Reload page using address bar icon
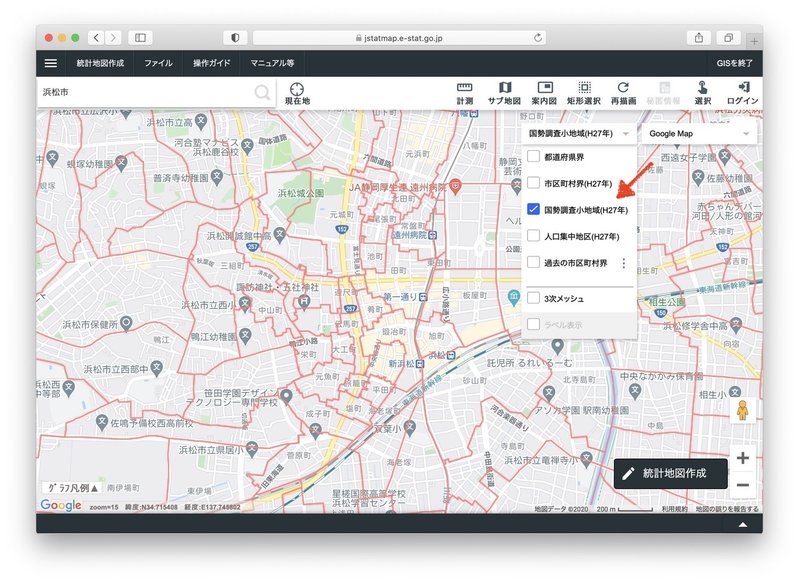800x583 pixels. (538, 38)
